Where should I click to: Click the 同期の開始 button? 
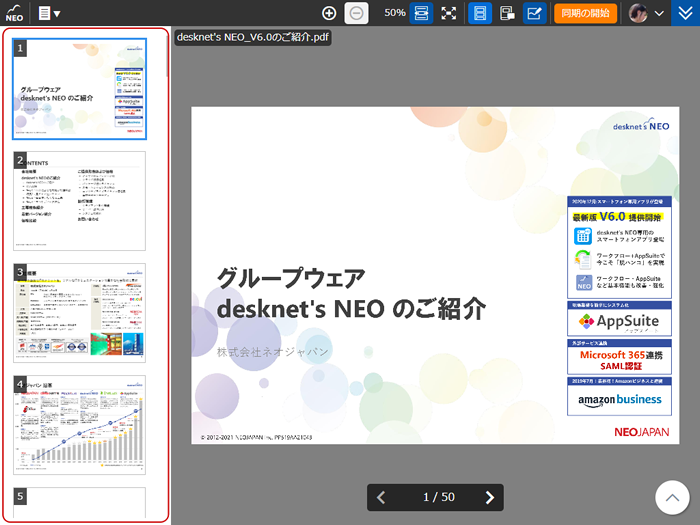585,13
